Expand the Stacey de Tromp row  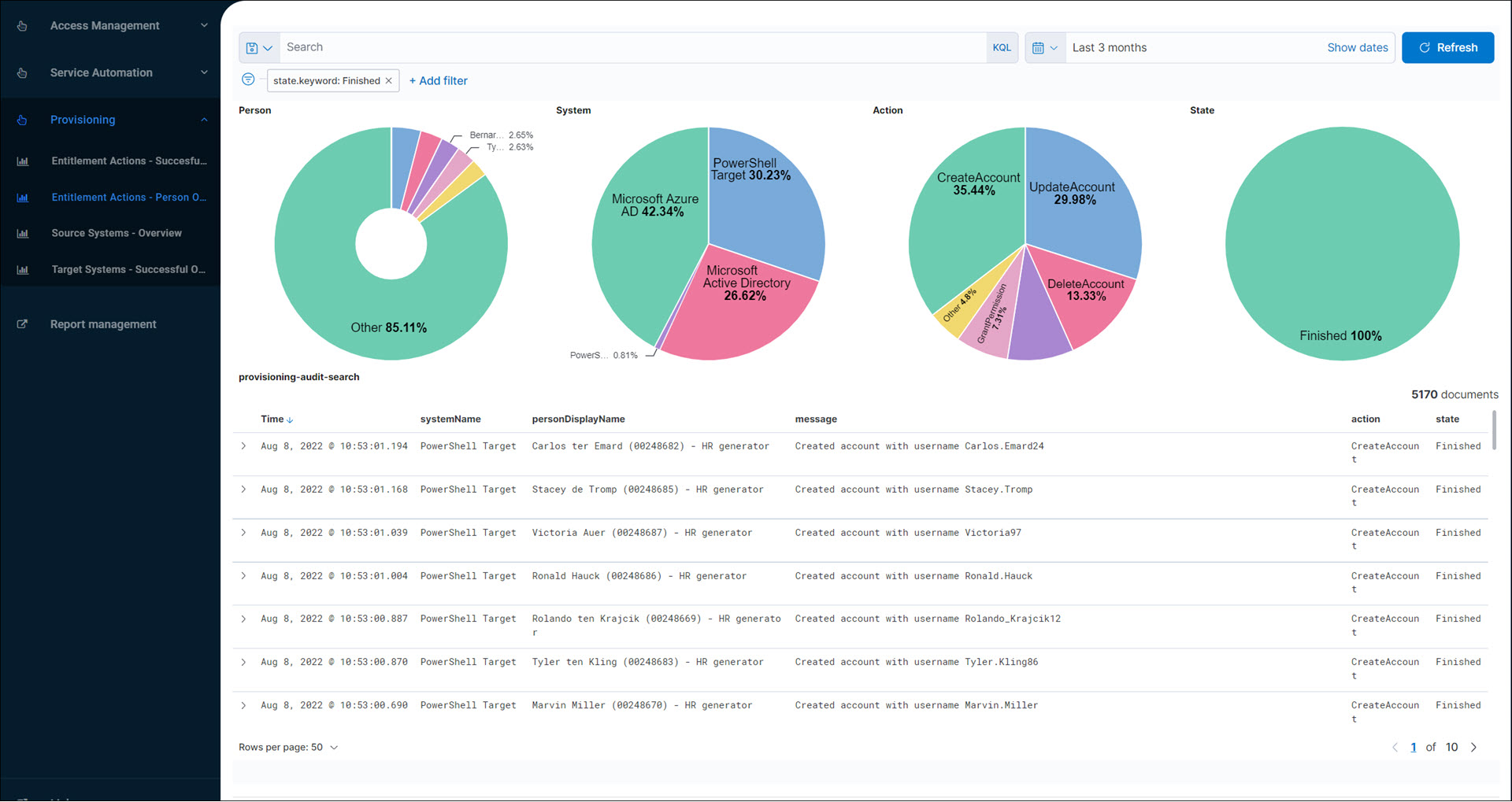click(x=244, y=490)
